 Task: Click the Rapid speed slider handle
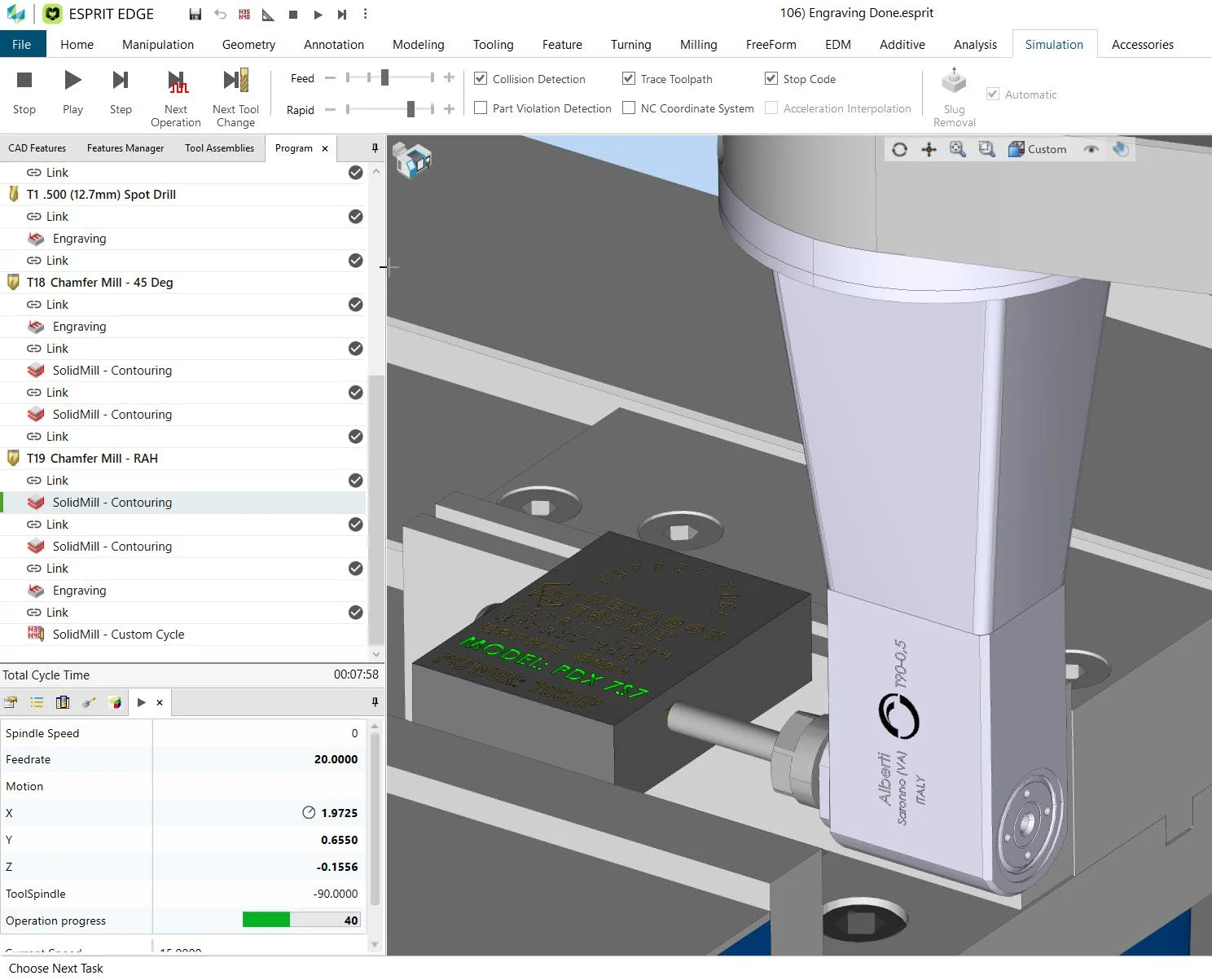click(x=411, y=108)
